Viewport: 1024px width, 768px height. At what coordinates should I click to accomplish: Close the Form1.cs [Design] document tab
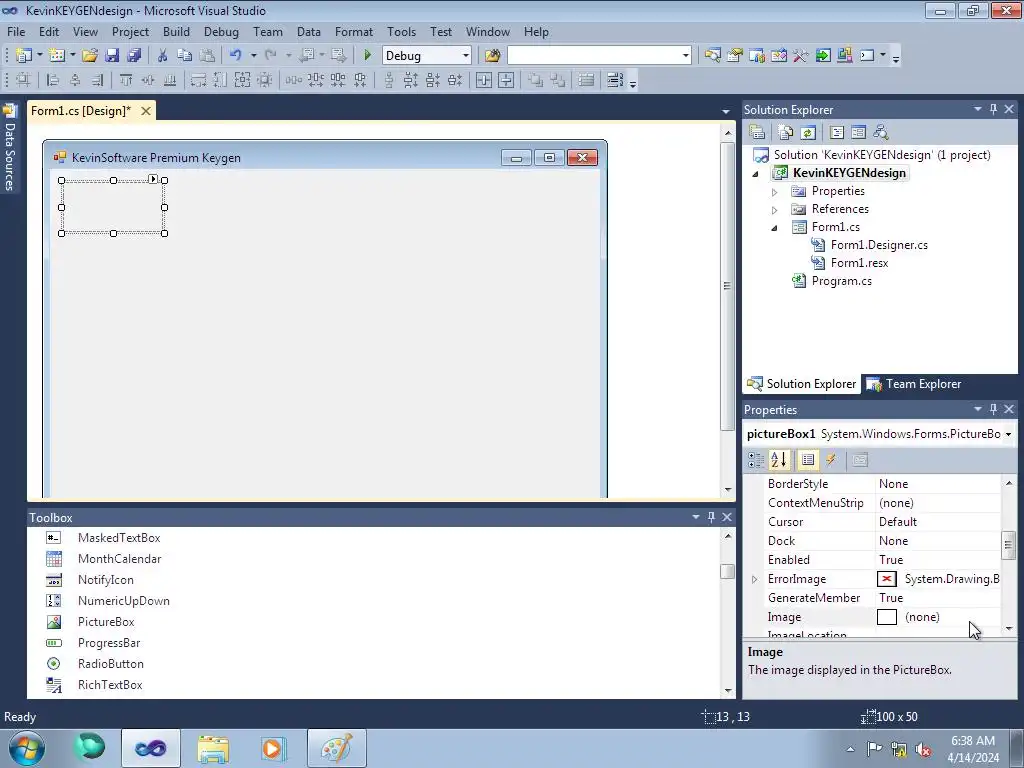[146, 111]
